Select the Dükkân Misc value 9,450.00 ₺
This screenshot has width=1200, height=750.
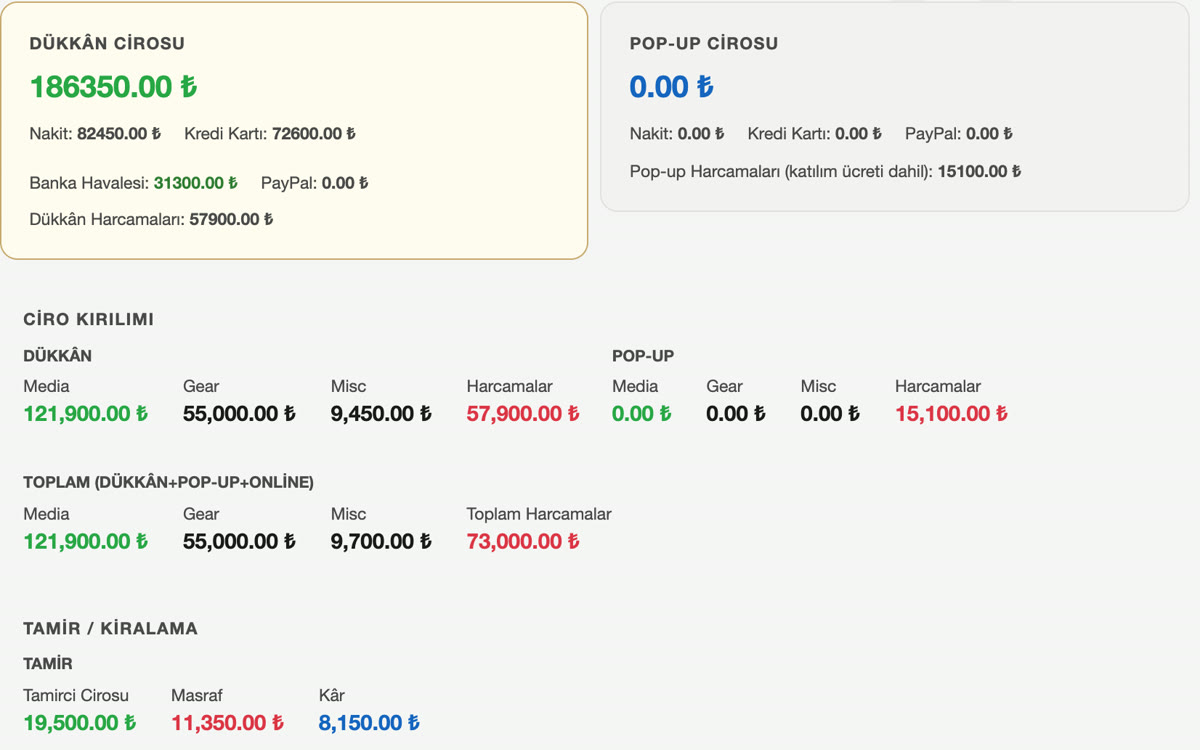[381, 413]
